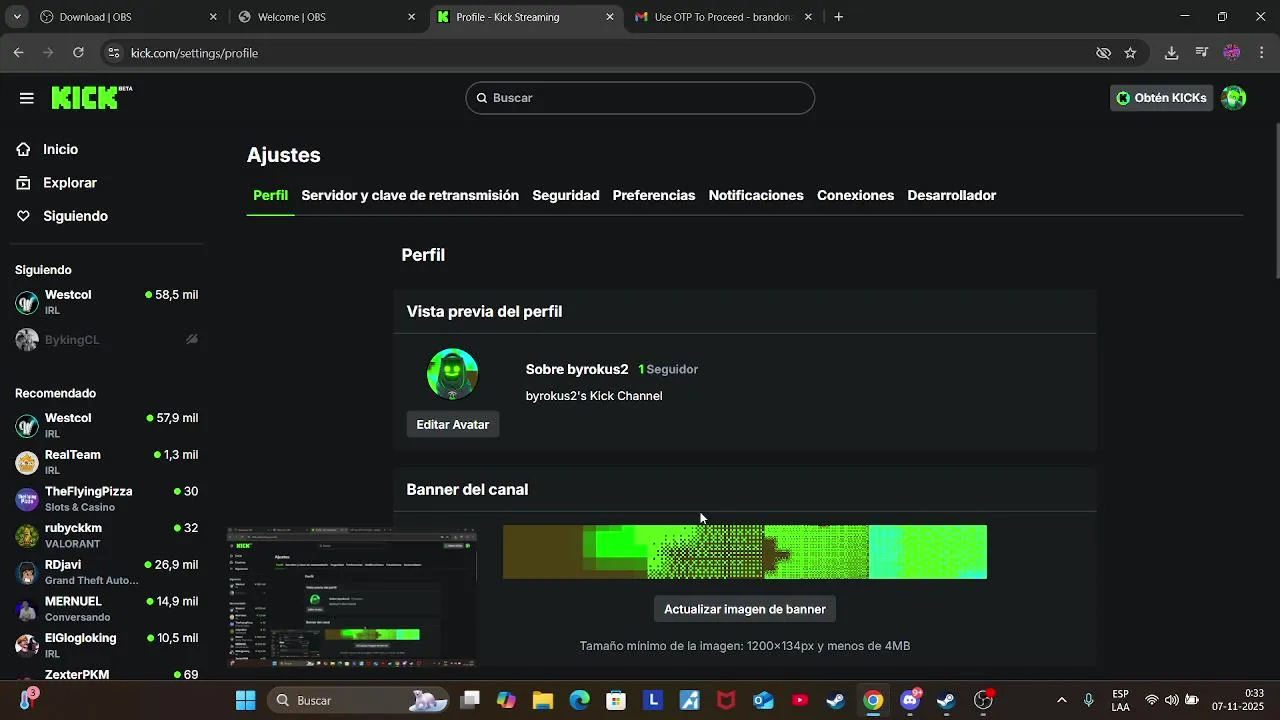
Task: Open the user avatar menu at top right
Action: pos(1234,98)
